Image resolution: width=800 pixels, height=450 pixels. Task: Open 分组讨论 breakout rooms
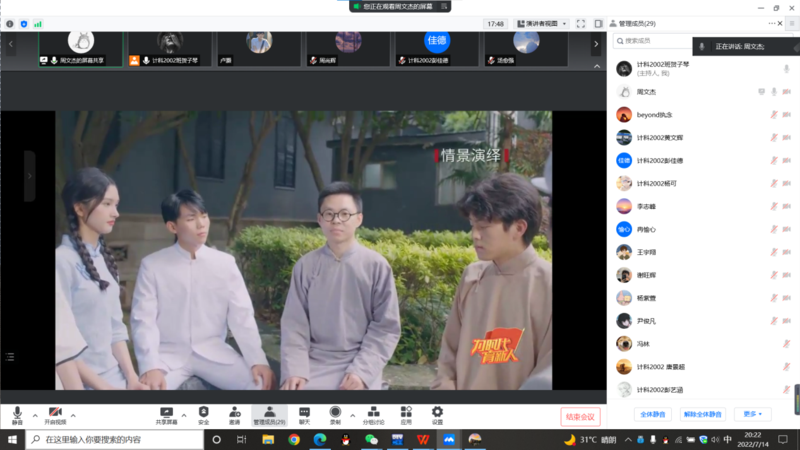[373, 415]
